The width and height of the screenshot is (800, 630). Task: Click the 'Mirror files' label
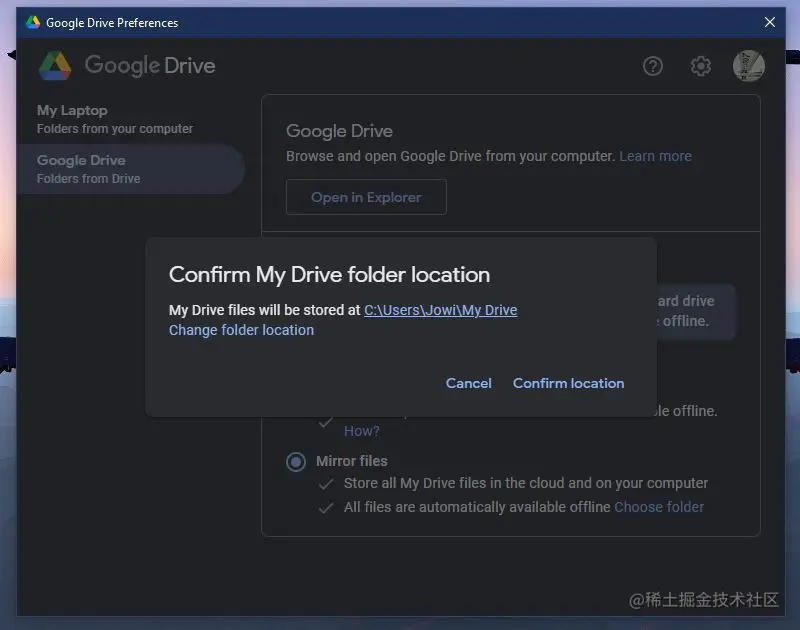(x=352, y=461)
